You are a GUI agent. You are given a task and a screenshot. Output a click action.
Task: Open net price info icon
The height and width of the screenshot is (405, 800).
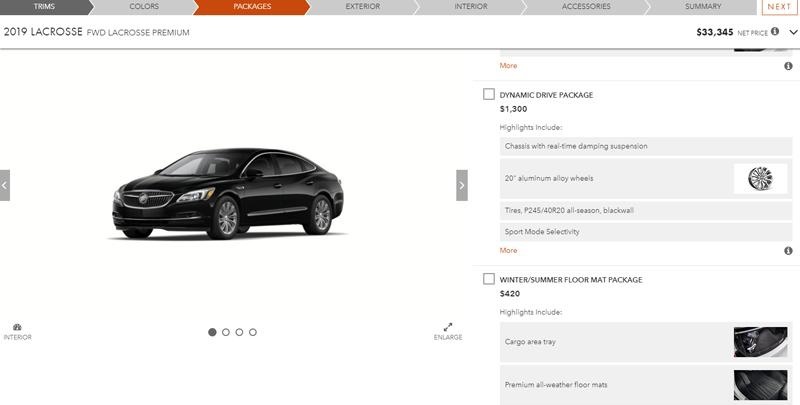click(x=774, y=32)
